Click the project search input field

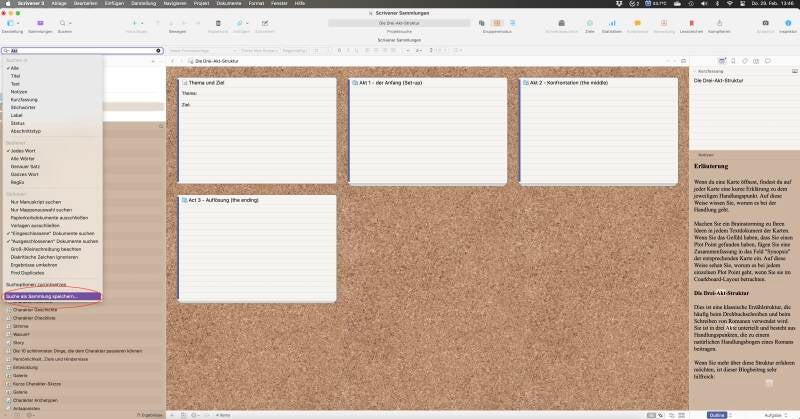tap(83, 51)
